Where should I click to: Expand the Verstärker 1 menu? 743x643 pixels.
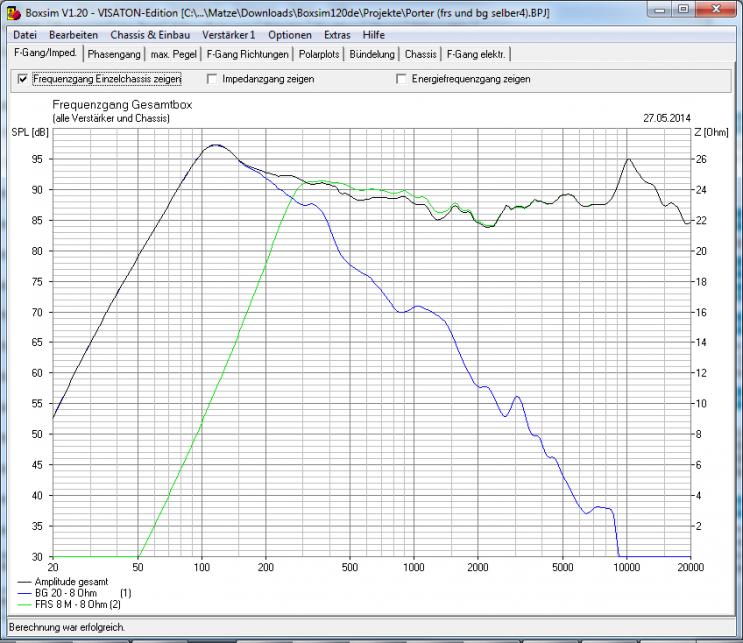coord(221,35)
